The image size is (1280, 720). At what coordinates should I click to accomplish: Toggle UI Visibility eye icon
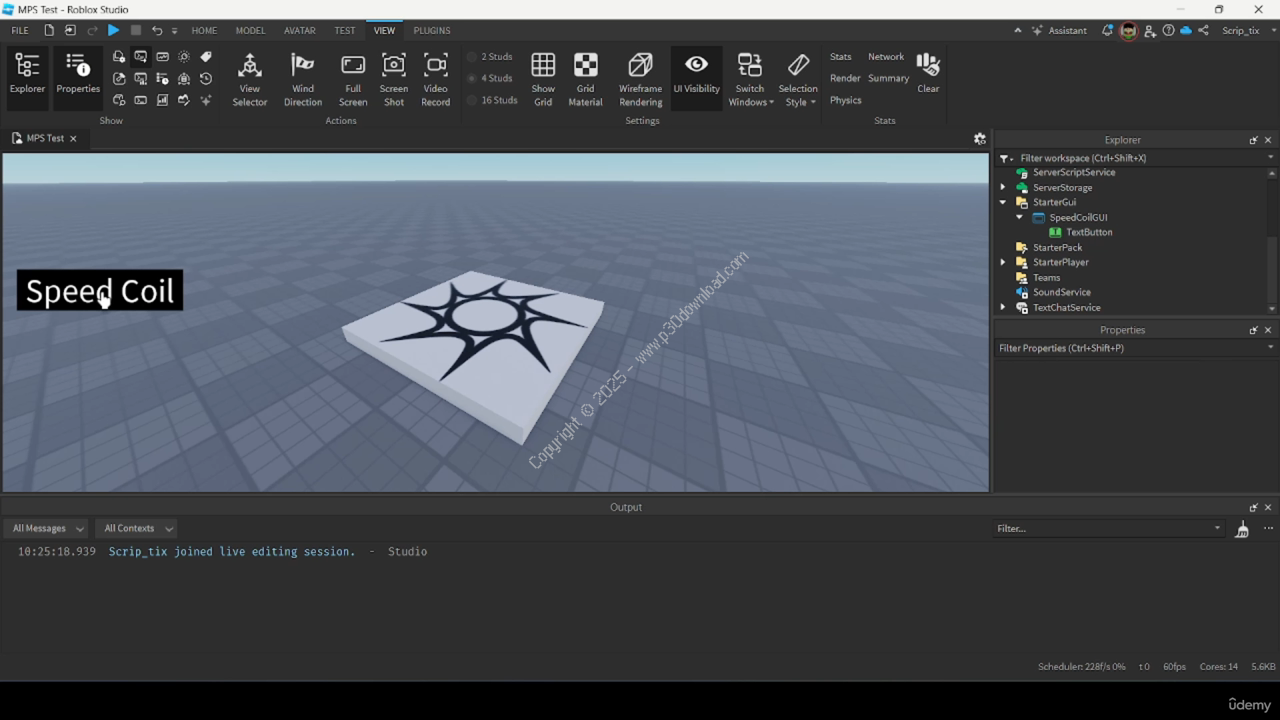[697, 65]
